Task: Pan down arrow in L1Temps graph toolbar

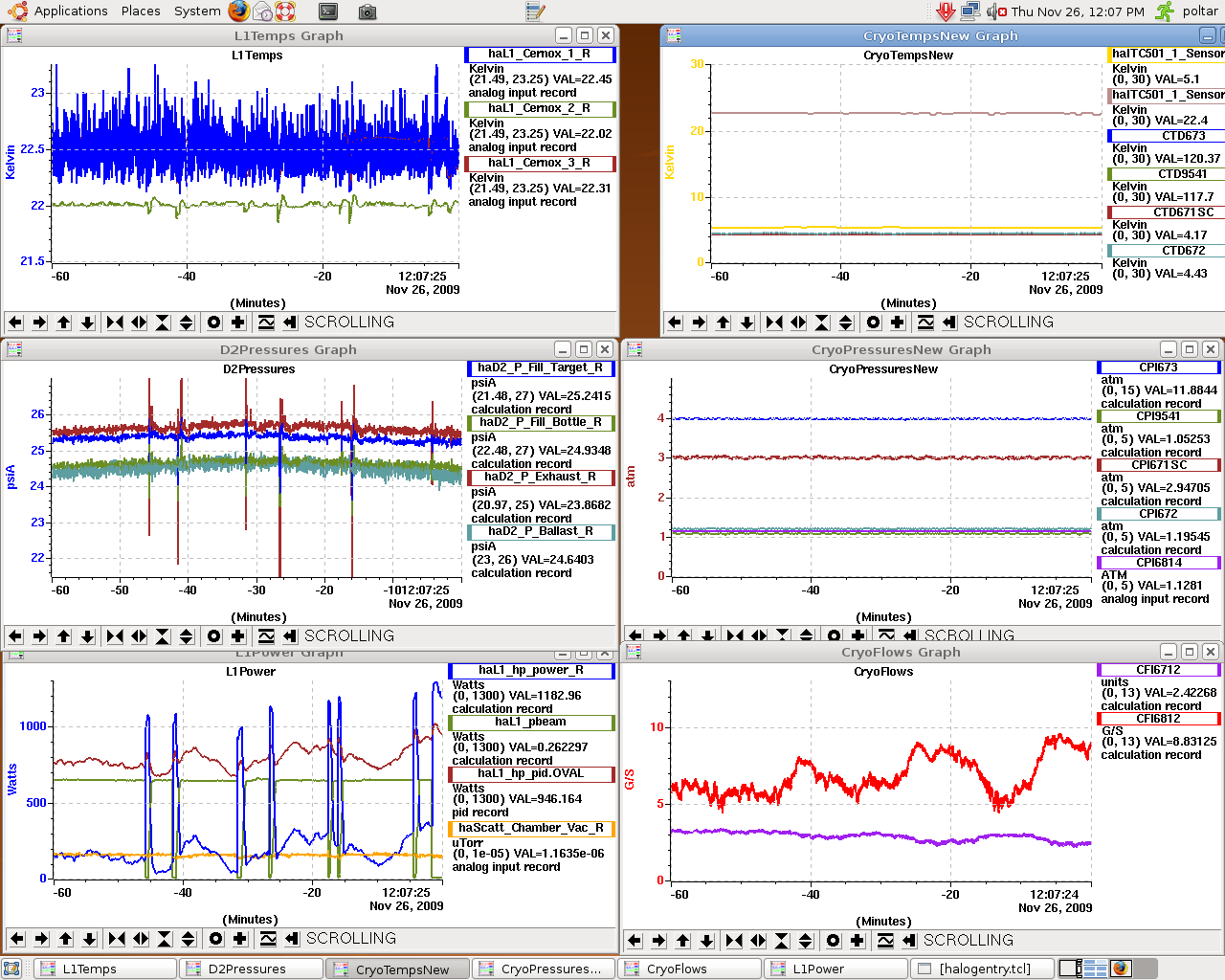Action: (x=87, y=323)
